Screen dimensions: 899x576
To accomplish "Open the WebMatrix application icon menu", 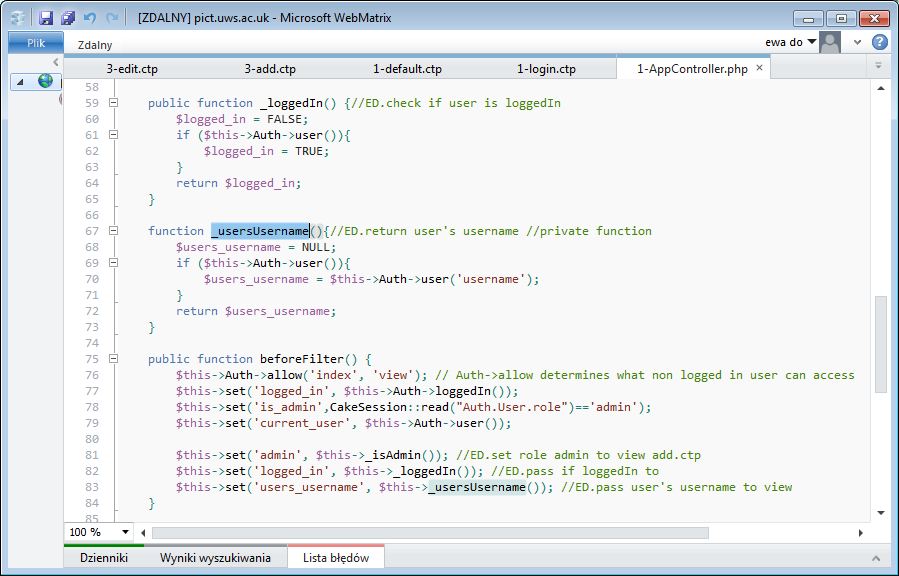I will 18,18.
